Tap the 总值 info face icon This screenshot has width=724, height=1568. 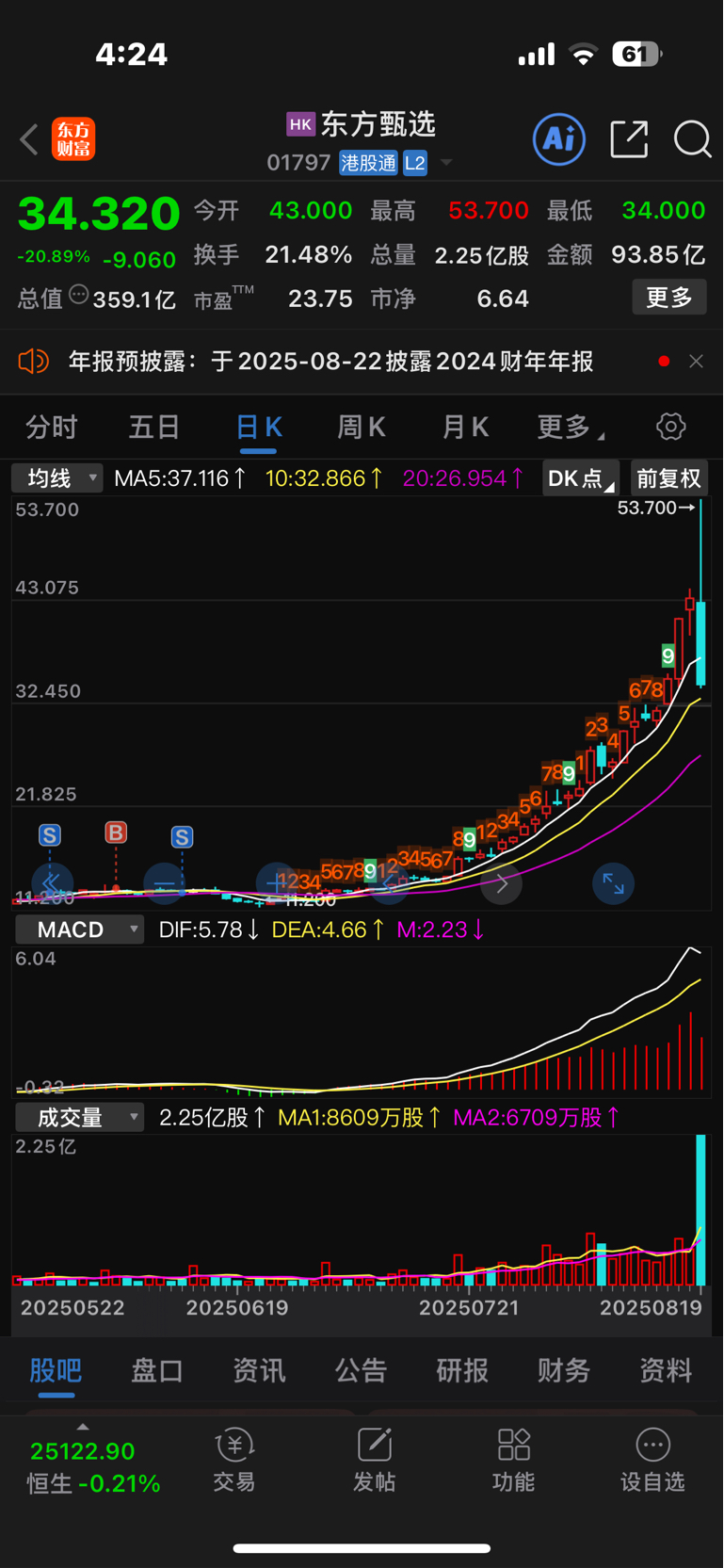(x=79, y=296)
